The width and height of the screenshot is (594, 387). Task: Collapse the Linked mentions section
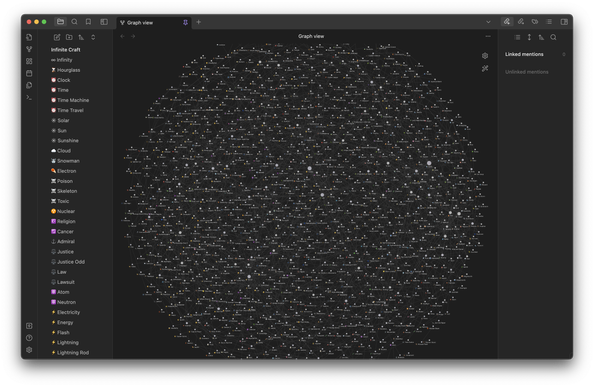pyautogui.click(x=524, y=54)
